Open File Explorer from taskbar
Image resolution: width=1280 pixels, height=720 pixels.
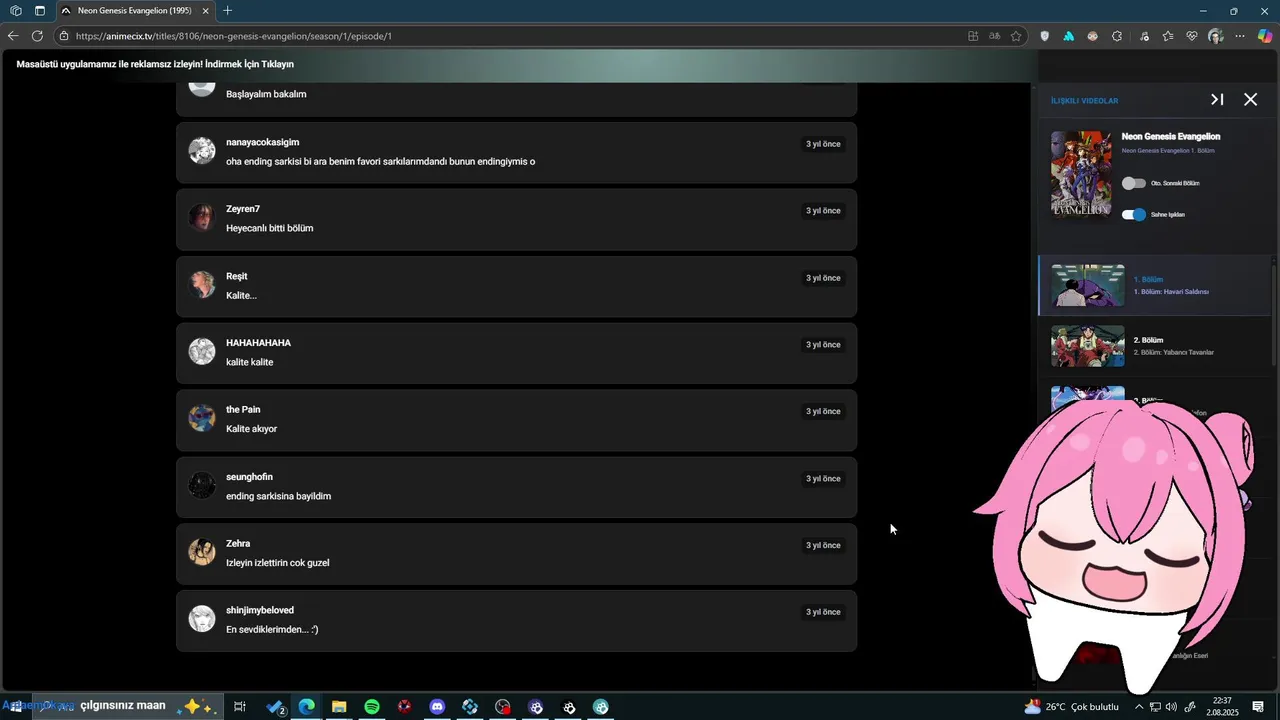pos(339,707)
